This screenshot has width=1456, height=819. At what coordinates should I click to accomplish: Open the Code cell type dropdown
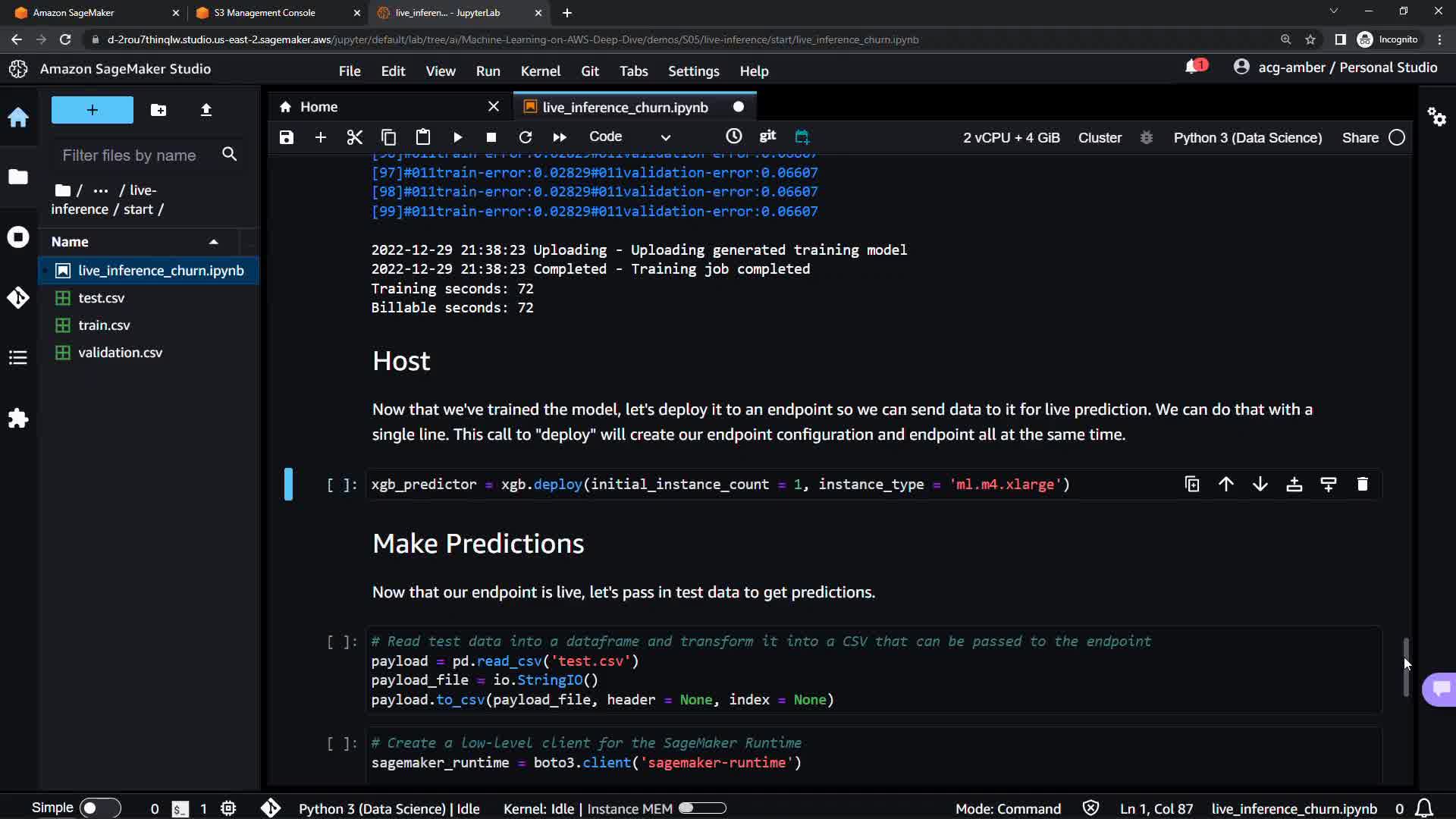point(629,137)
